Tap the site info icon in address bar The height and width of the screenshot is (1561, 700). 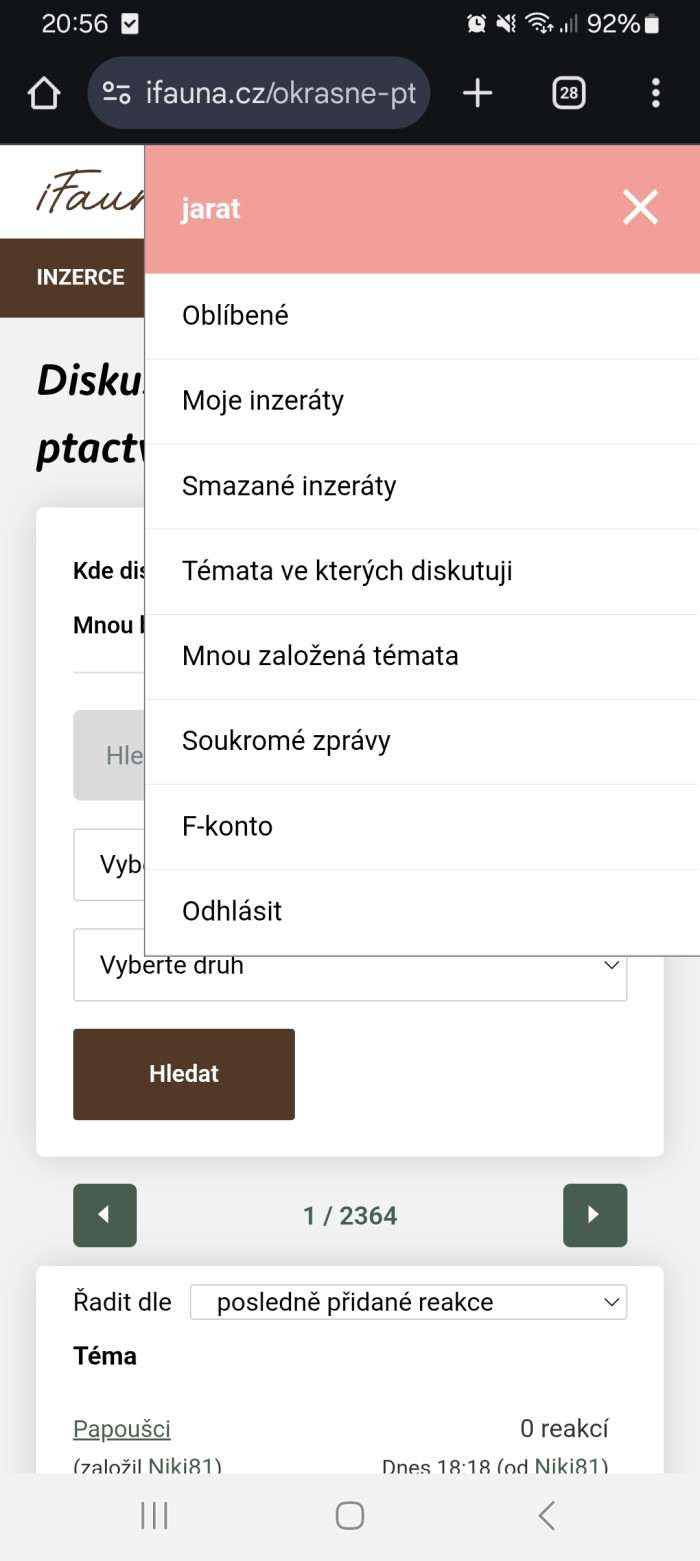point(117,94)
